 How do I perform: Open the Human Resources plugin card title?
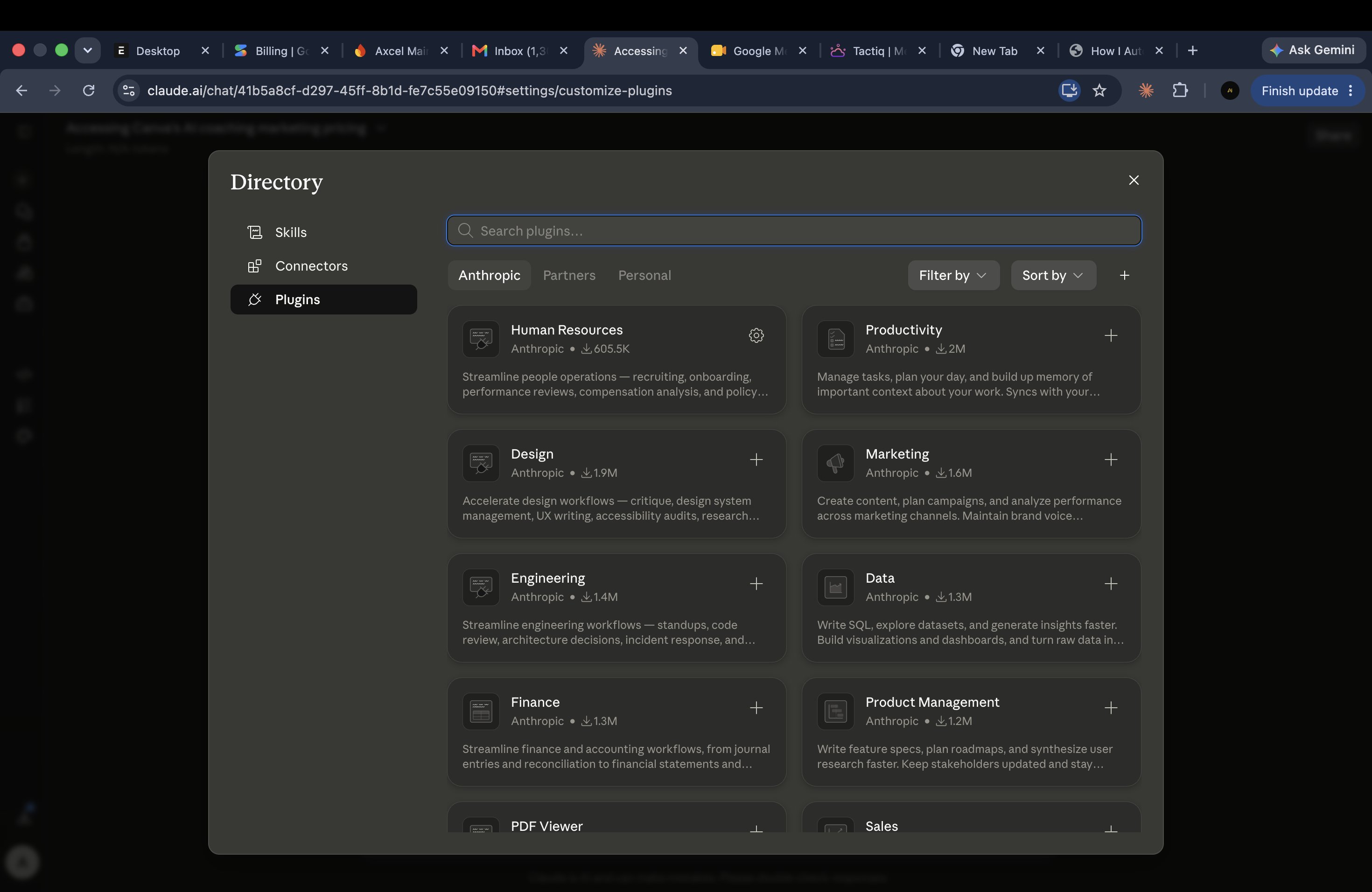pos(566,330)
